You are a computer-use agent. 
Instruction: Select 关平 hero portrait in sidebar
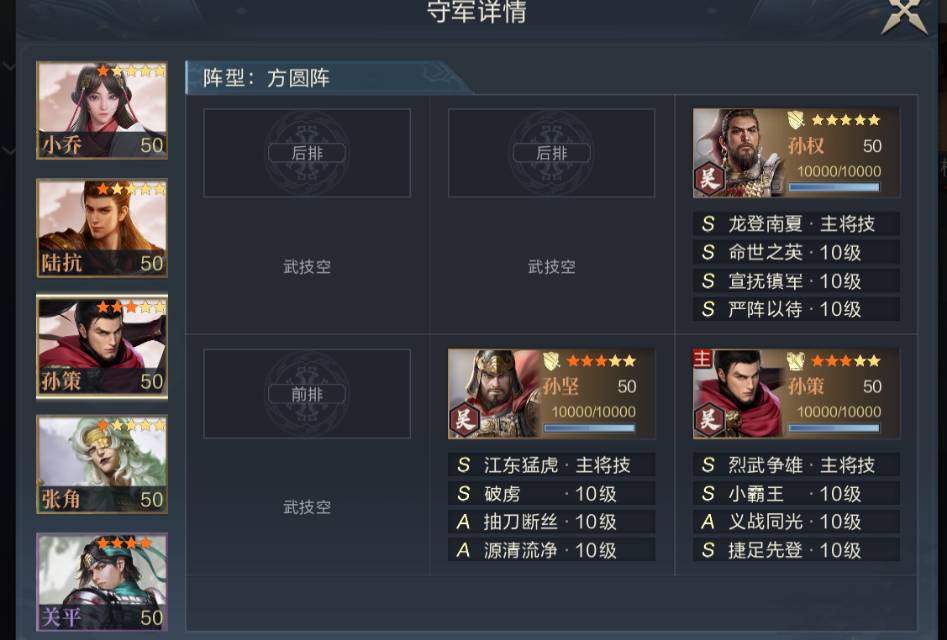[102, 582]
